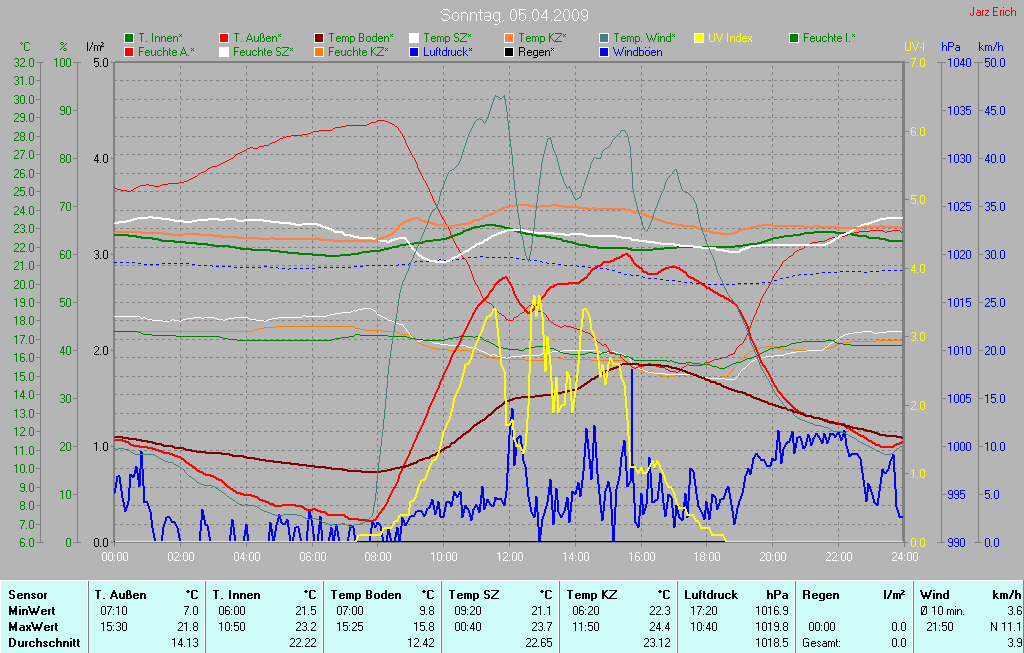Viewport: 1024px width, 653px height.
Task: Click the white Feuchte SZ legend swatch
Action: pos(224,52)
